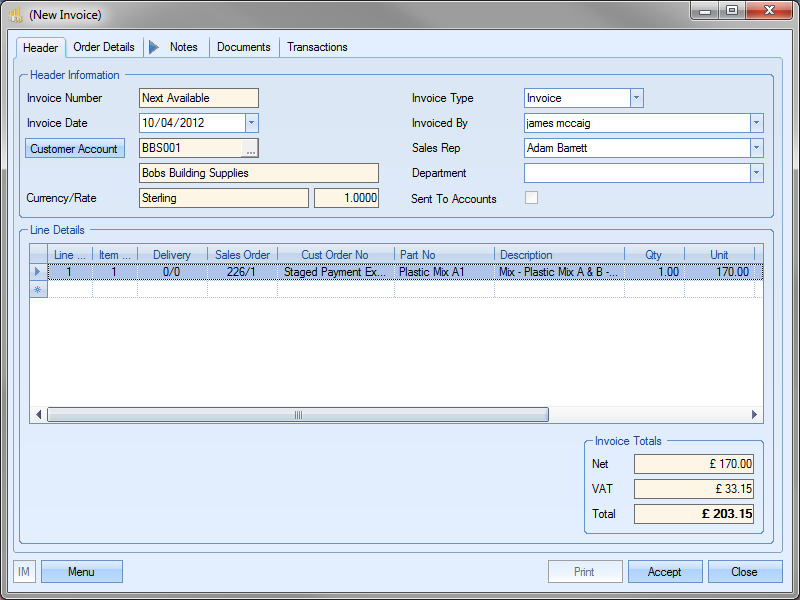
Task: Go to the Transactions tab
Action: pos(317,47)
